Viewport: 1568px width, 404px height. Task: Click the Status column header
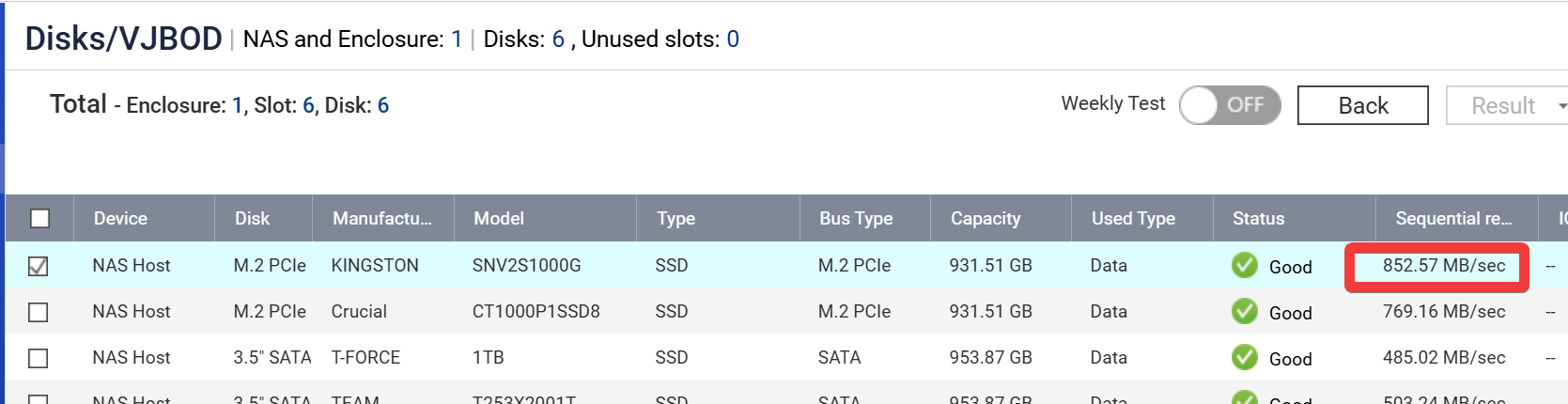pos(1258,219)
